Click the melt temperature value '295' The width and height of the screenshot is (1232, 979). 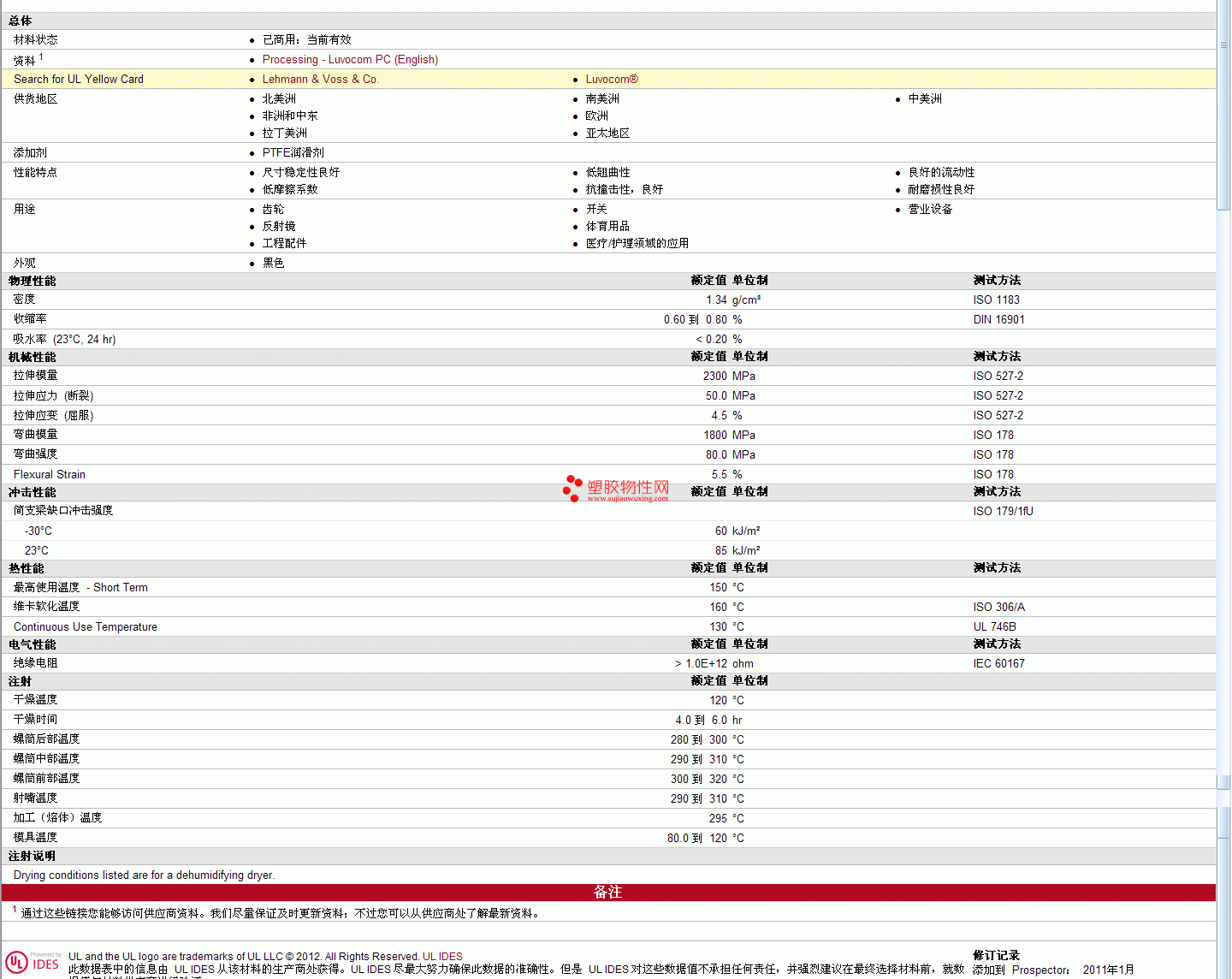pyautogui.click(x=718, y=818)
